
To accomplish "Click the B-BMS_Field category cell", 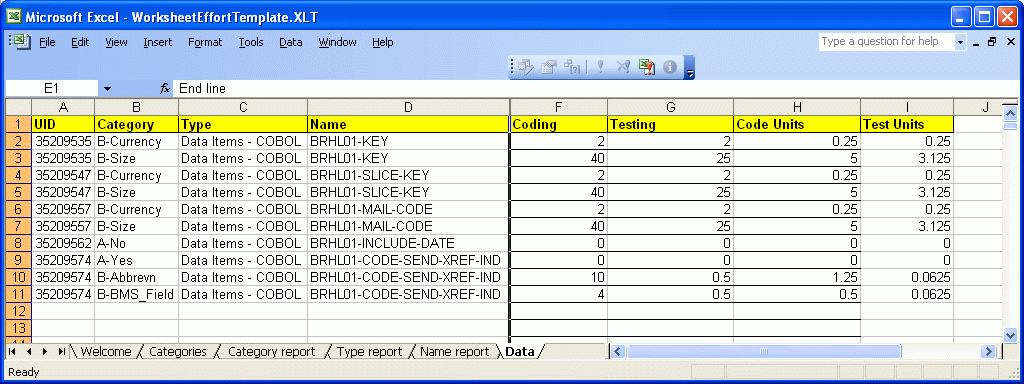I will point(136,294).
